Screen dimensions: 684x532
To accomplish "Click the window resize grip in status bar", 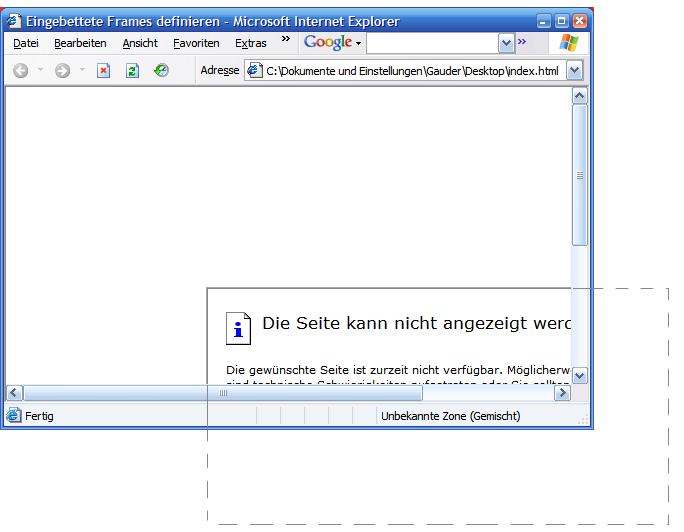I will (583, 419).
